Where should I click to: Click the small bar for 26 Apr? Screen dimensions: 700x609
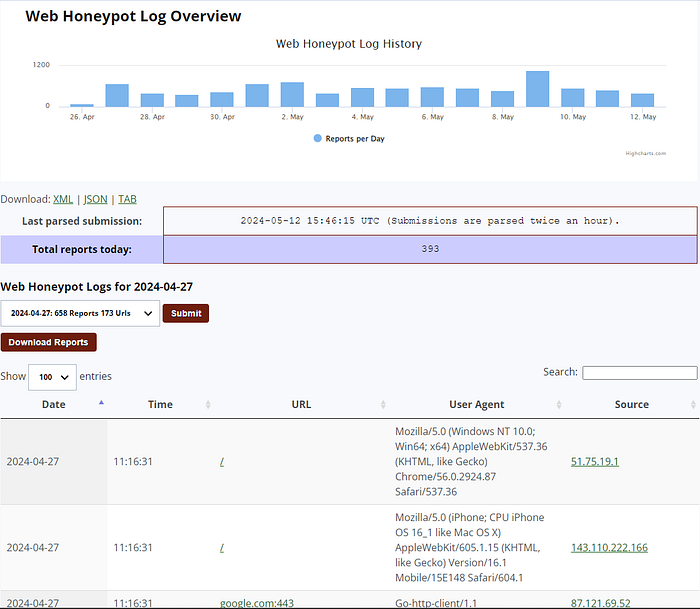[x=82, y=105]
